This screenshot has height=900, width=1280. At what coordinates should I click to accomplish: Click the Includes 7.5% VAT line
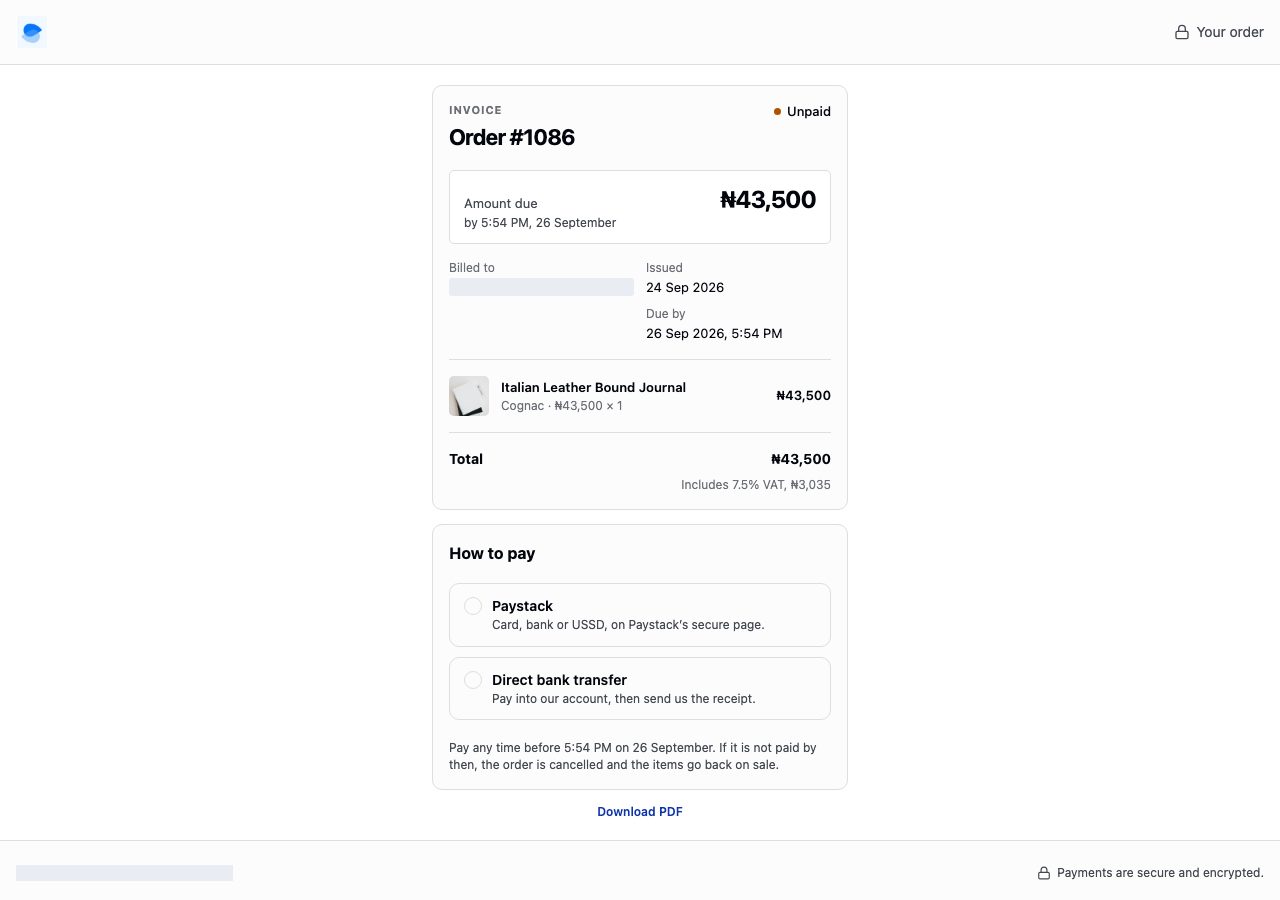[x=756, y=485]
